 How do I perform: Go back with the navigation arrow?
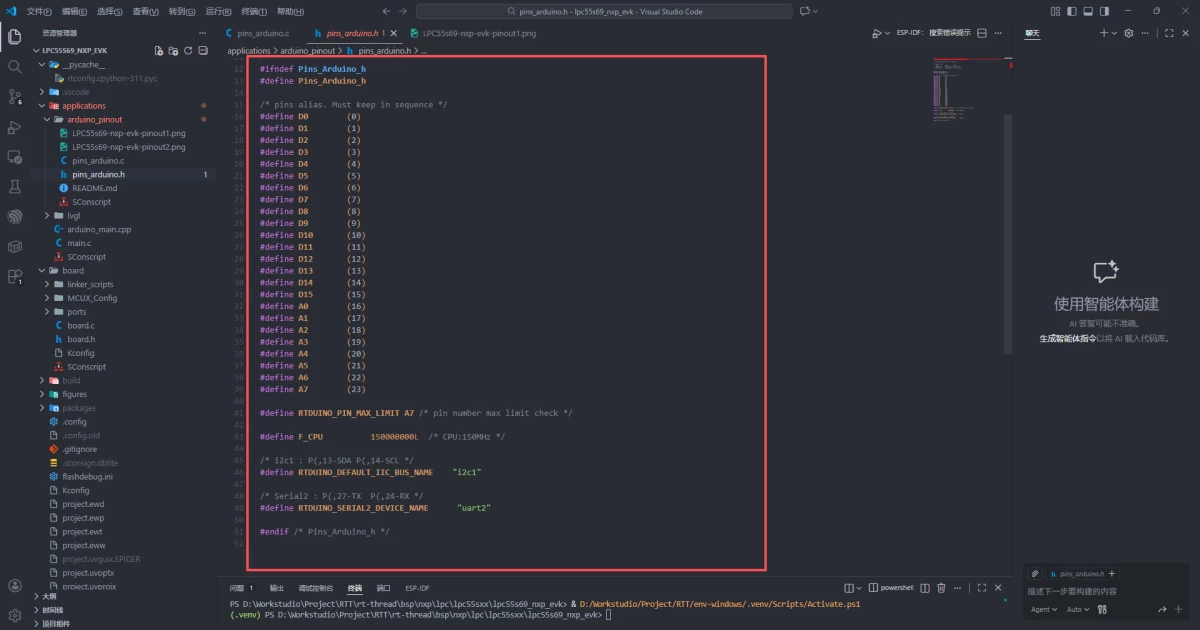click(x=388, y=11)
